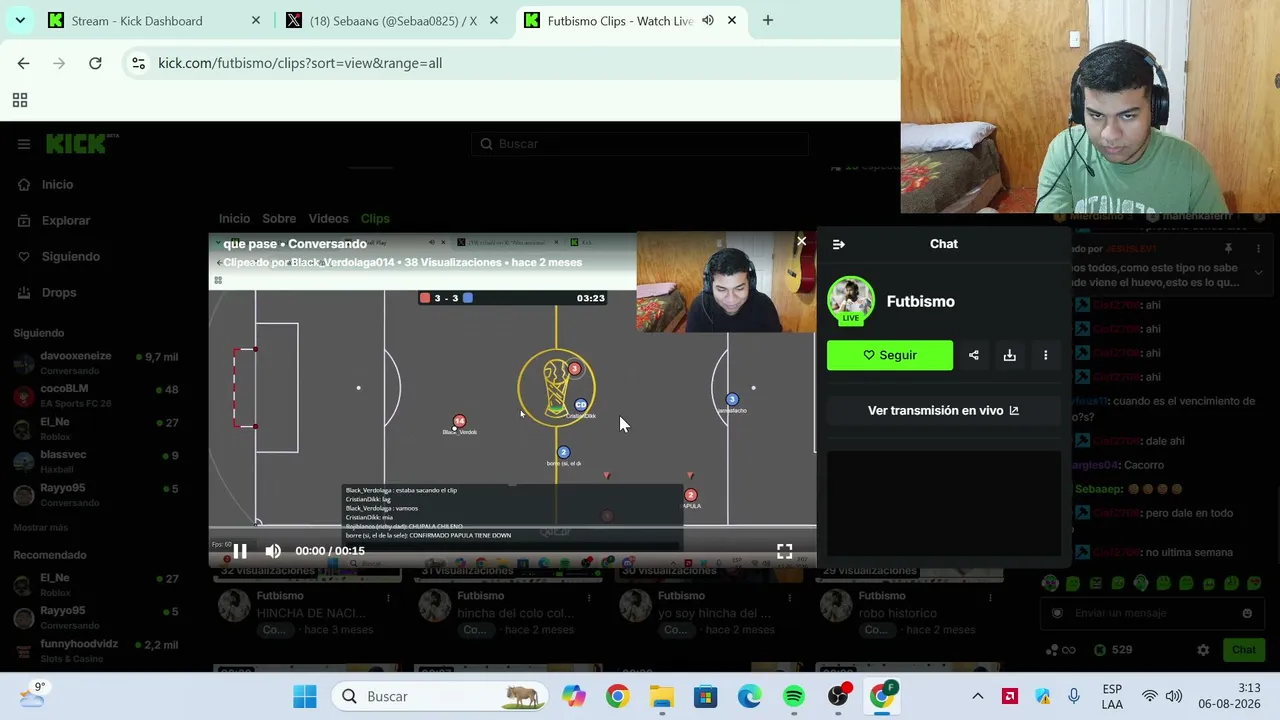
Task: Open the Windows Start menu
Action: [x=305, y=696]
